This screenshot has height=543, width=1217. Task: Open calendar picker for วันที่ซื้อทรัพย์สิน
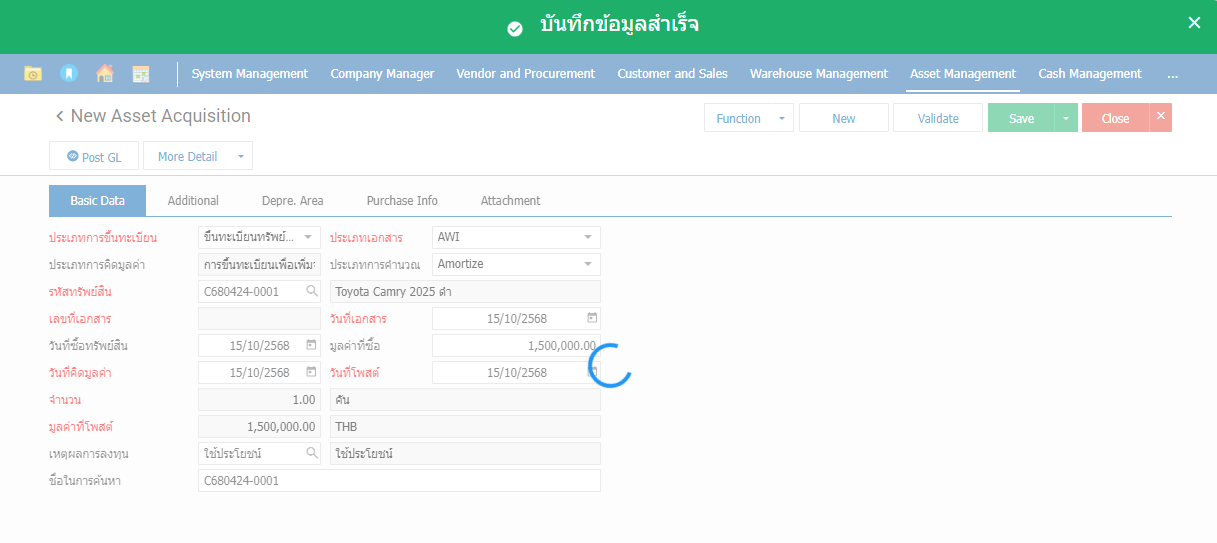(311, 345)
